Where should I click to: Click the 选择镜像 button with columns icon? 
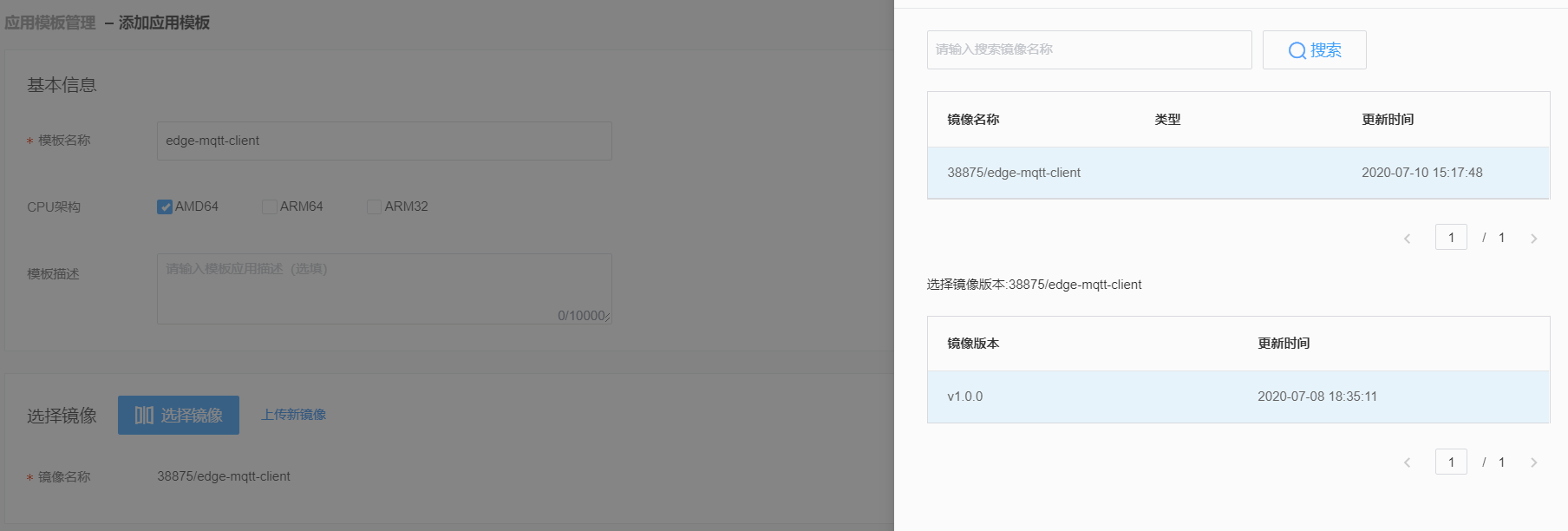[179, 416]
